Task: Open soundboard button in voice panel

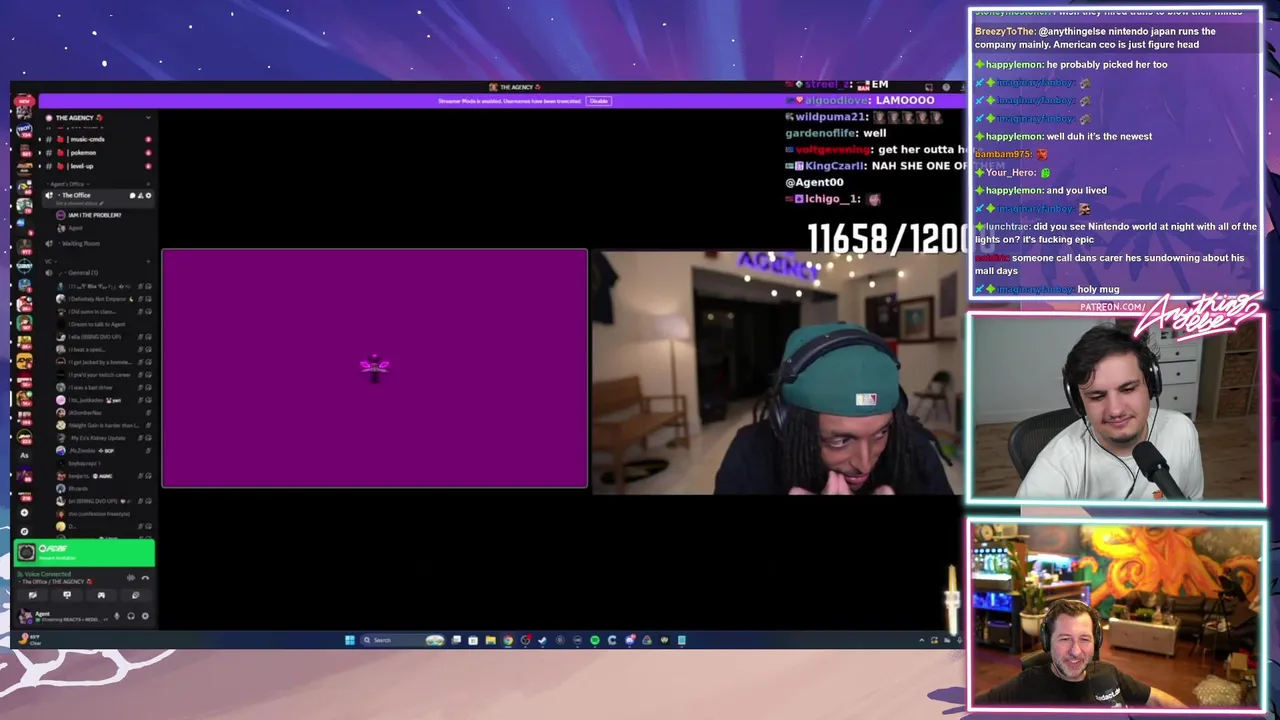Action: [x=136, y=595]
